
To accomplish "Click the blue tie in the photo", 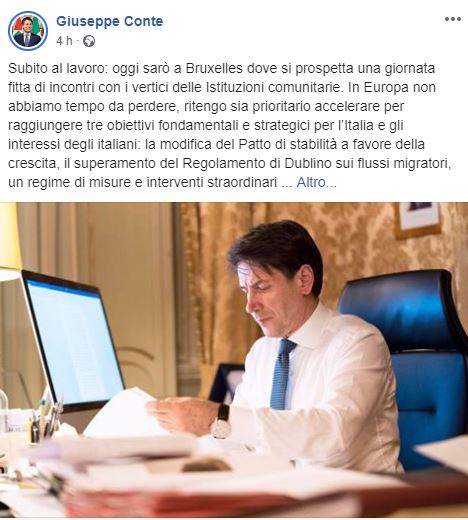I will pos(282,374).
